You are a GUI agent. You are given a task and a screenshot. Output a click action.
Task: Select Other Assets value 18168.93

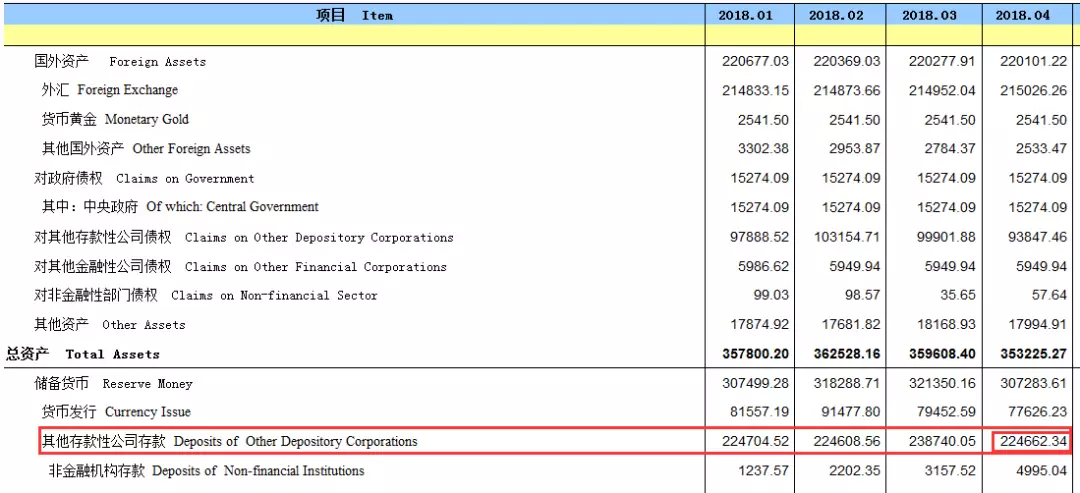(946, 324)
